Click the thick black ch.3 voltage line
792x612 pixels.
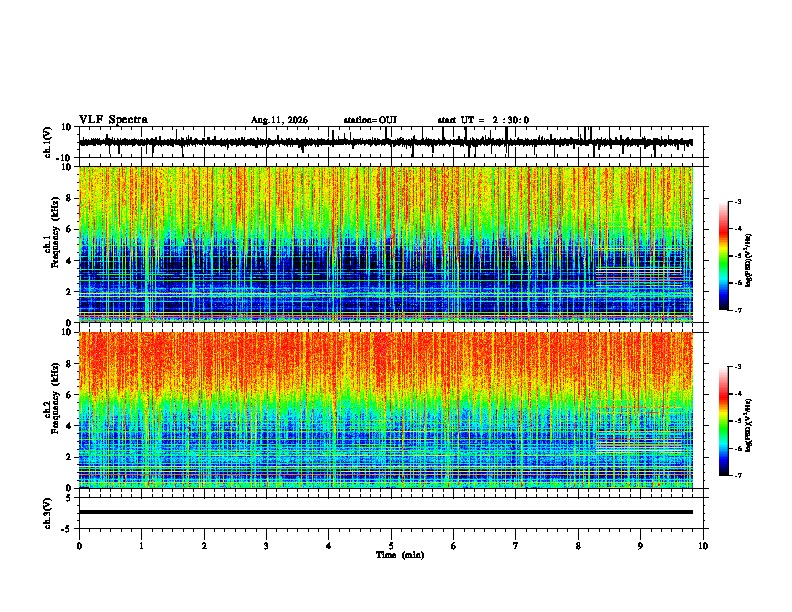[386, 512]
